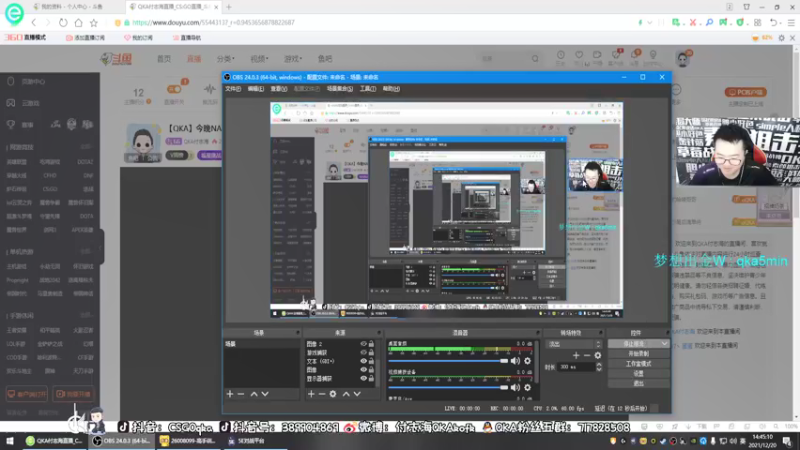Screen dimensions: 800x450
Task: Open a new browser tab
Action: pyautogui.click(x=229, y=7)
